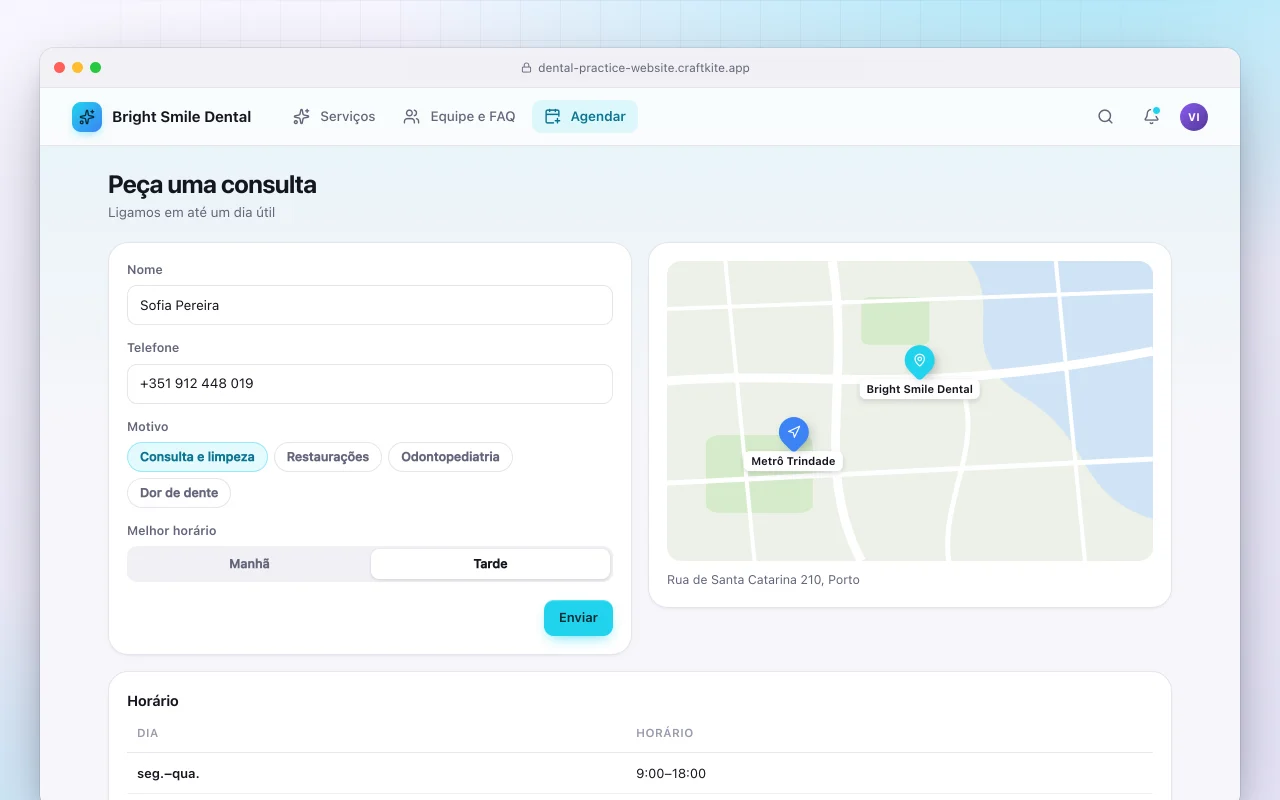Click the address Rua de Santa Catarina 210, Porto
1280x800 pixels.
763,580
